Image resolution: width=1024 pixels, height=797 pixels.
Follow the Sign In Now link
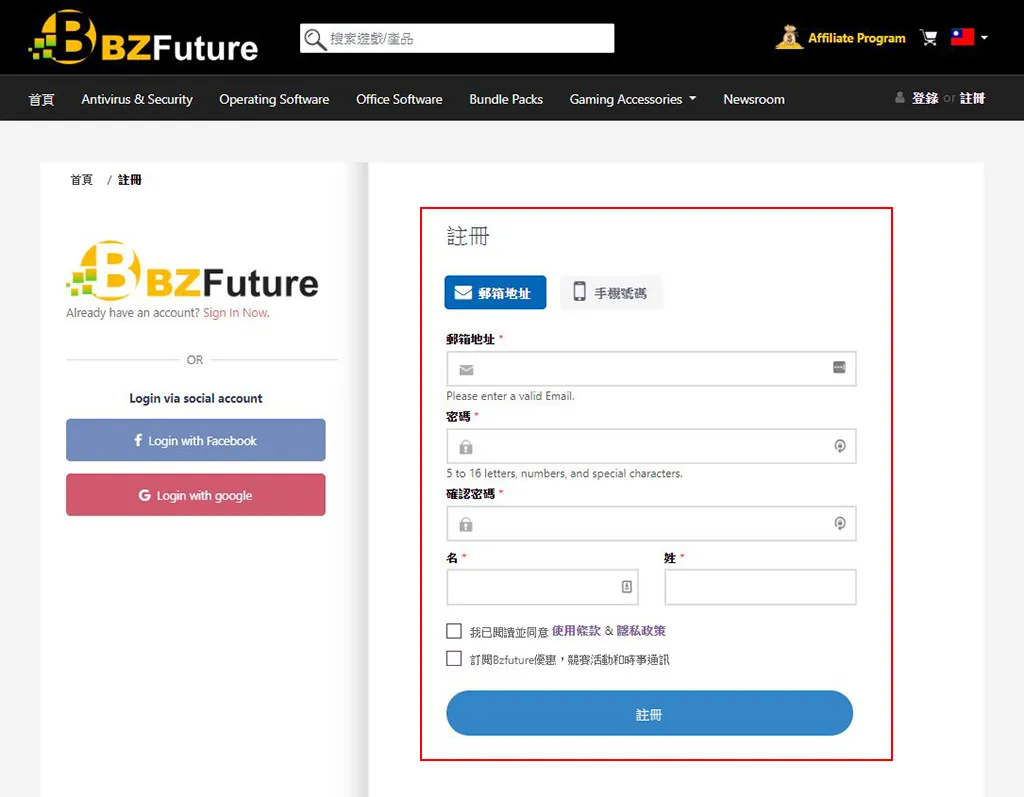coord(236,313)
